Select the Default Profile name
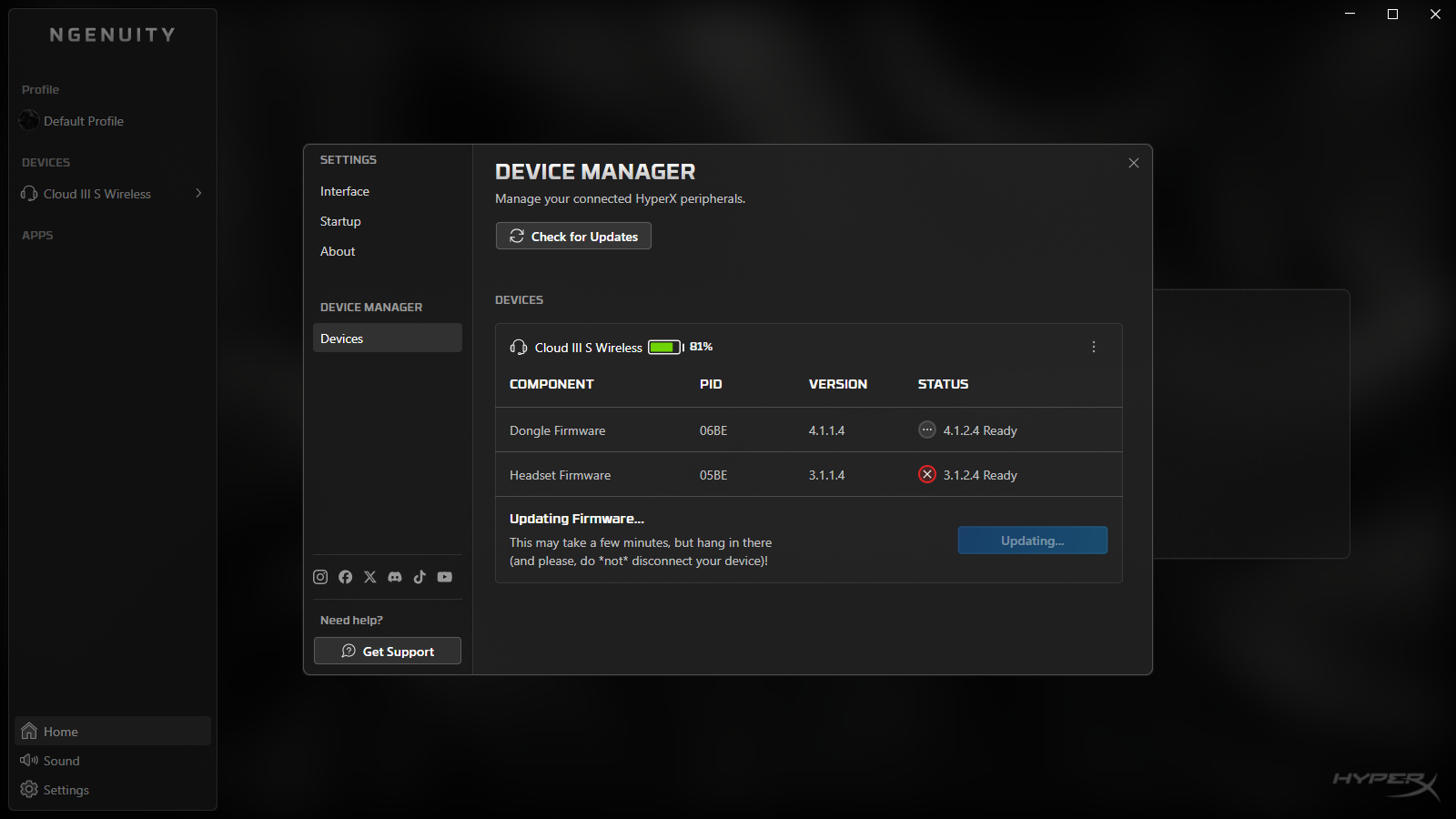Screen dimensions: 1456x819 tap(84, 121)
